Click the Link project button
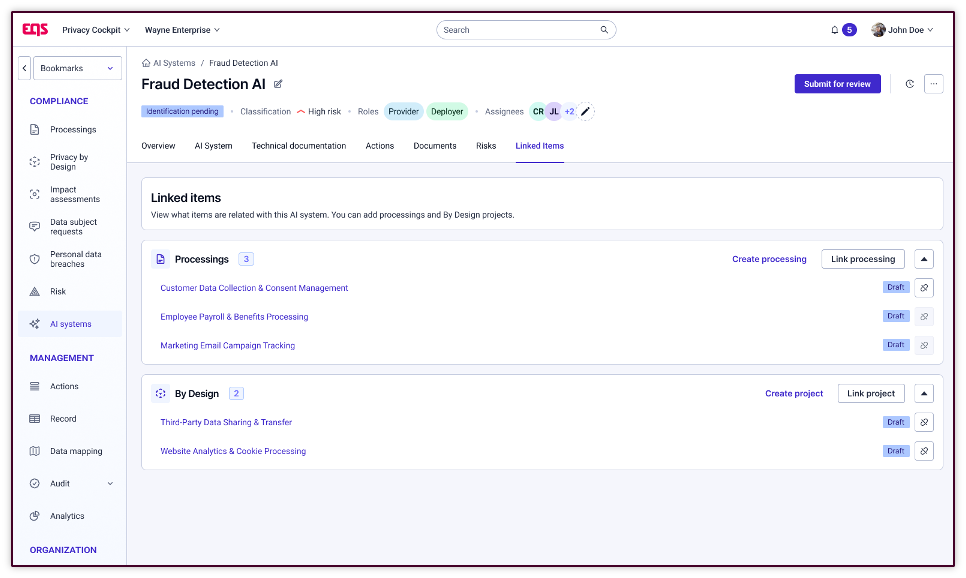Viewport: 966px width, 578px height. (871, 394)
